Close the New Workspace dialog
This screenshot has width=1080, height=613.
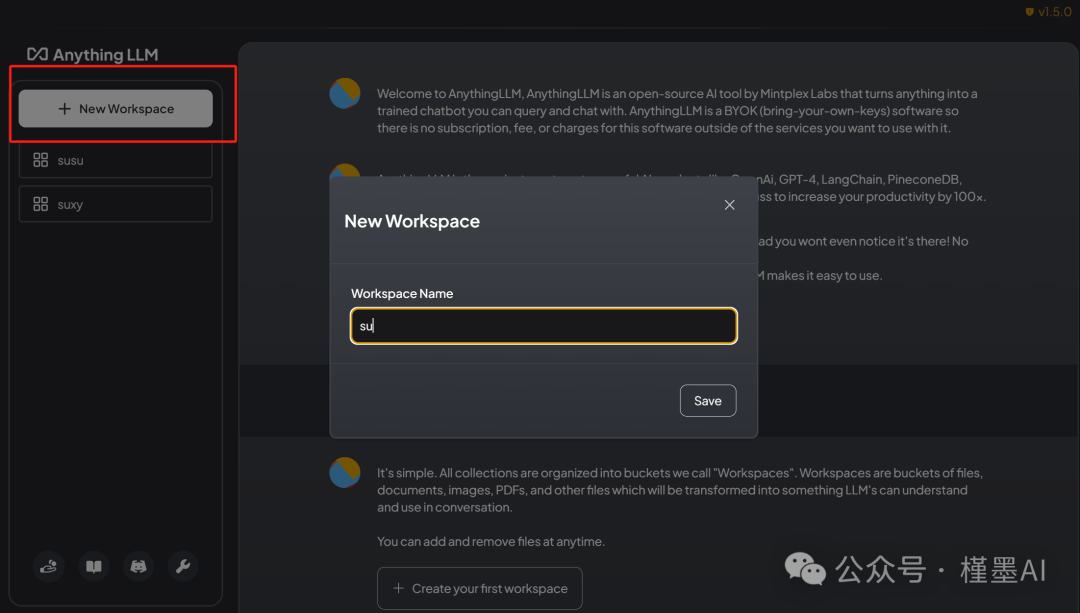(729, 205)
